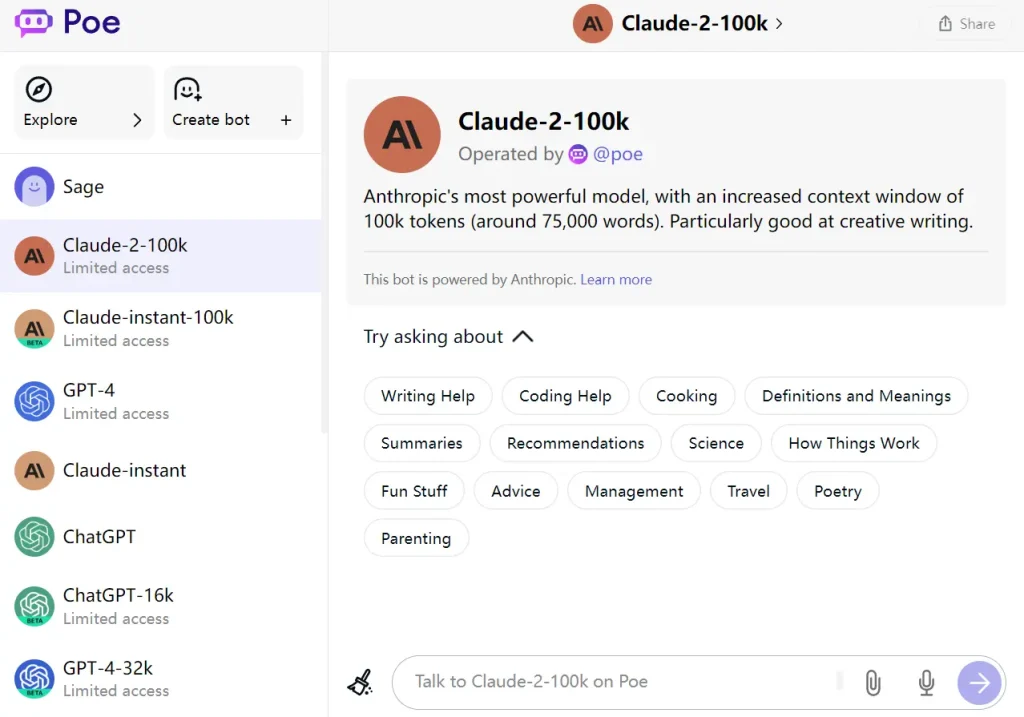This screenshot has height=717, width=1024.
Task: Tap the Travel suggestion chip
Action: 748,491
